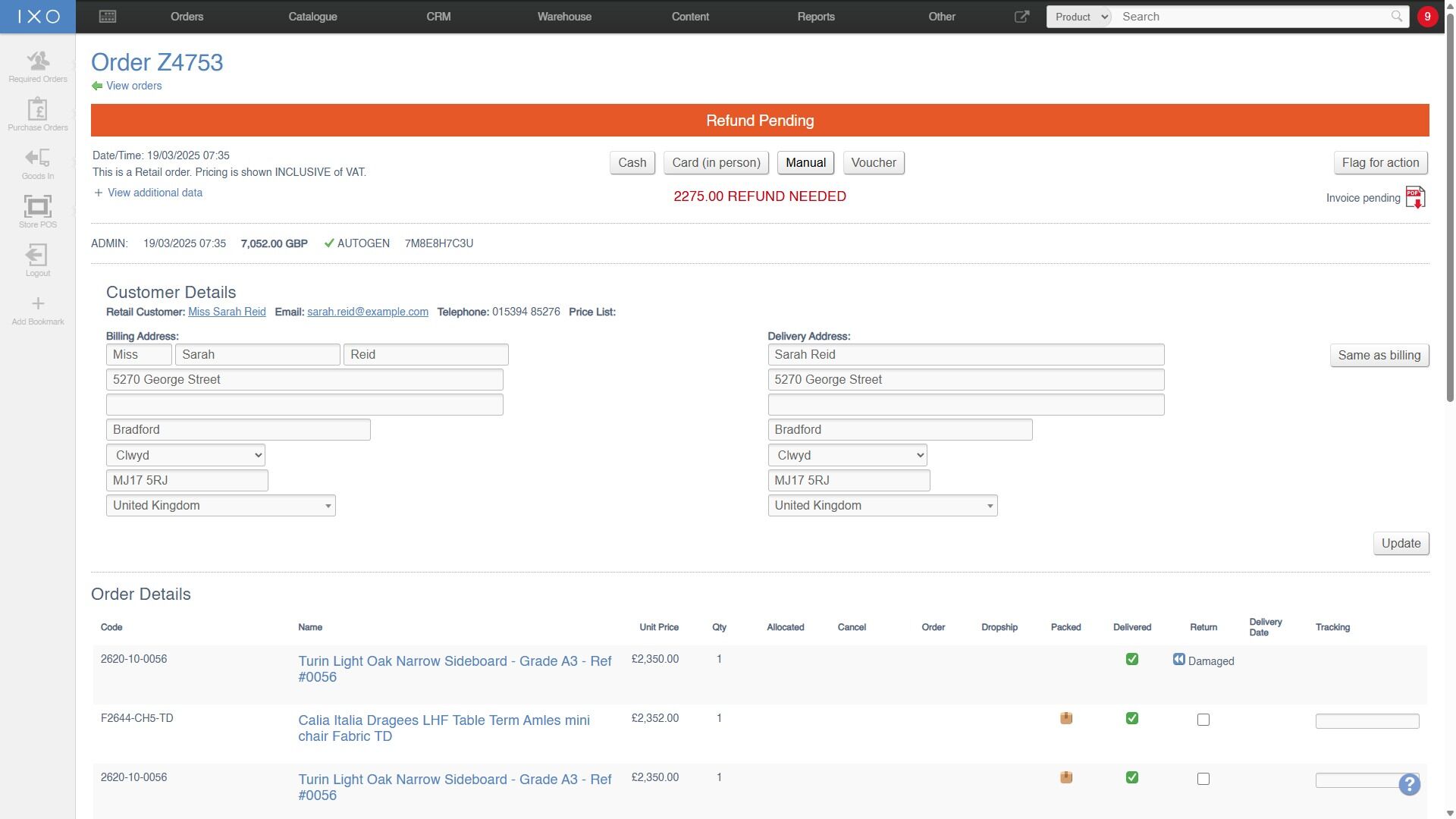Viewport: 1456px width, 819px height.
Task: Click the billing postcode field MJ17 5RJ
Action: pyautogui.click(x=187, y=481)
